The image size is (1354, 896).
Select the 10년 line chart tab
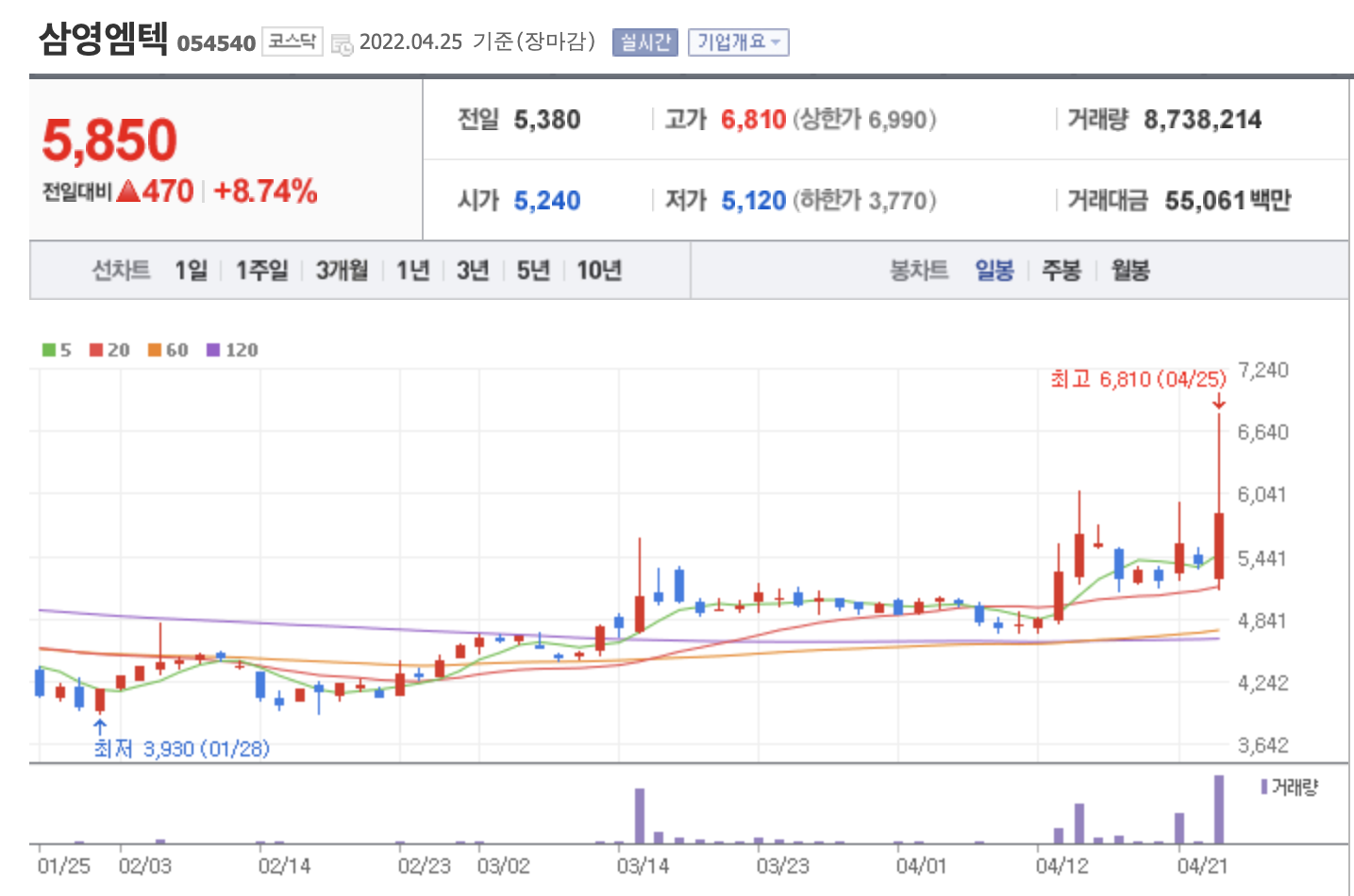tap(599, 271)
